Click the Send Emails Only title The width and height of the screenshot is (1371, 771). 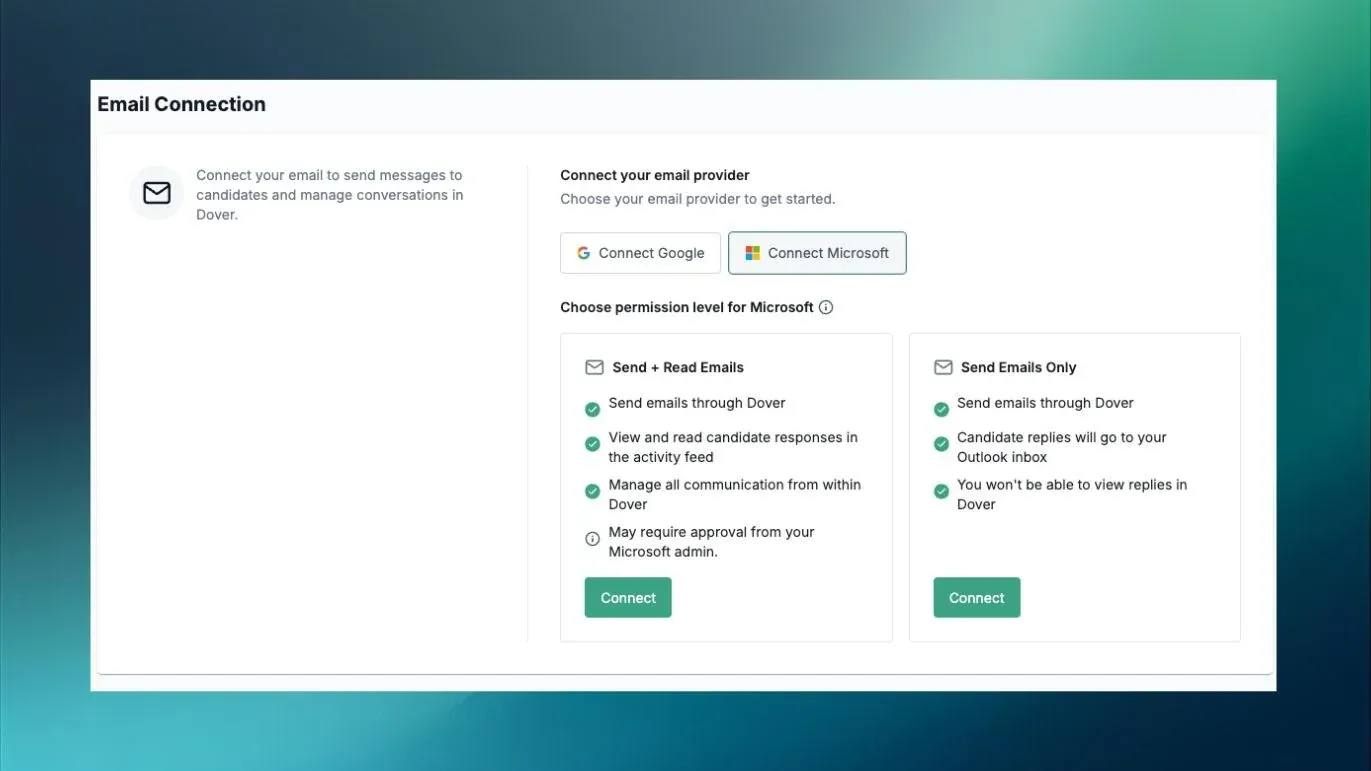coord(1019,368)
